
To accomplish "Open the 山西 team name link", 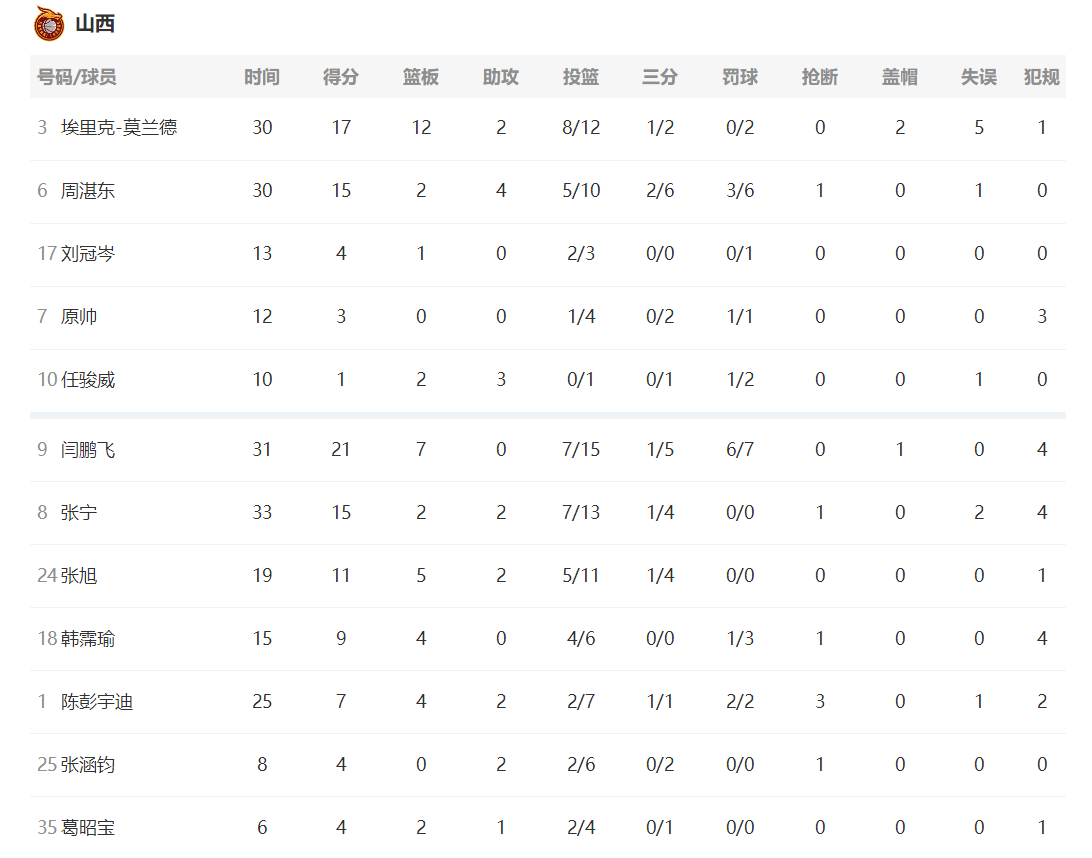I will [95, 24].
